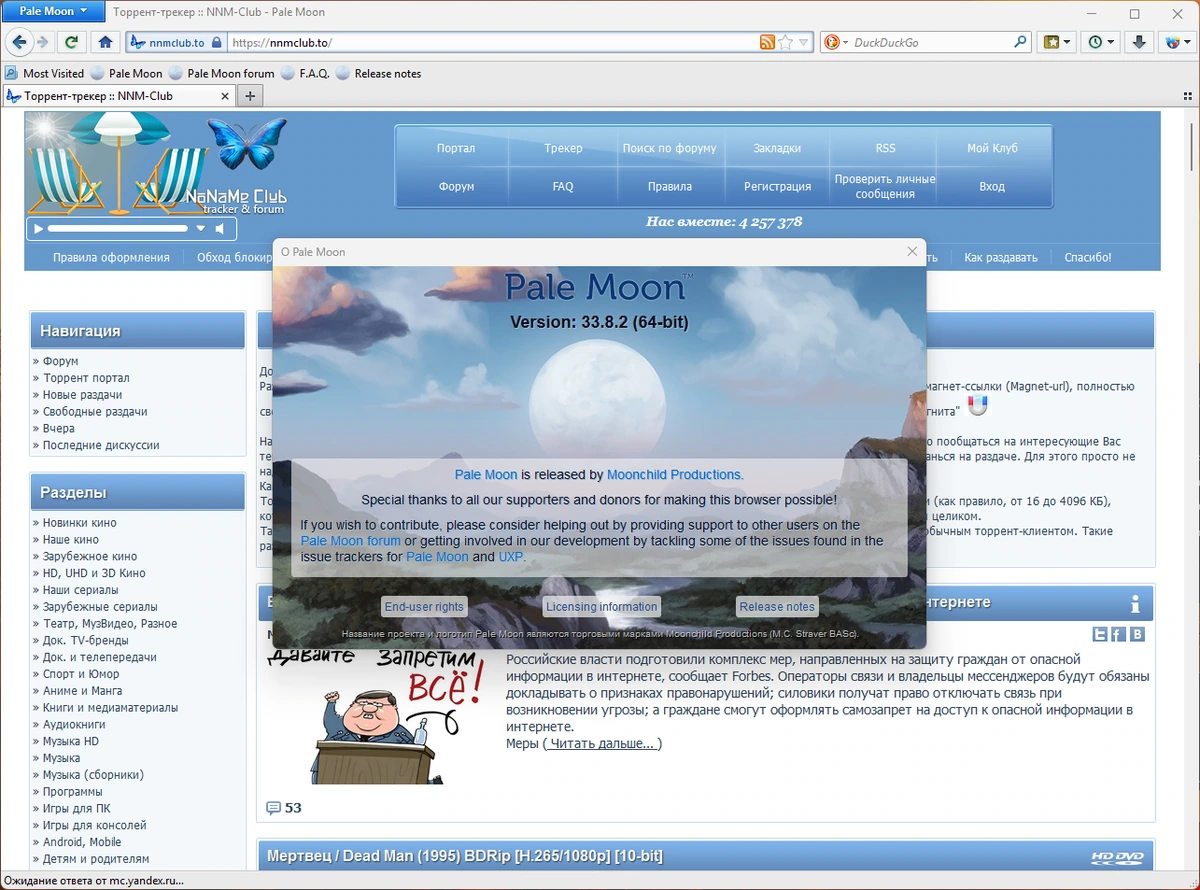
Task: Open Правила оформления sub-menu link
Action: pyautogui.click(x=111, y=257)
